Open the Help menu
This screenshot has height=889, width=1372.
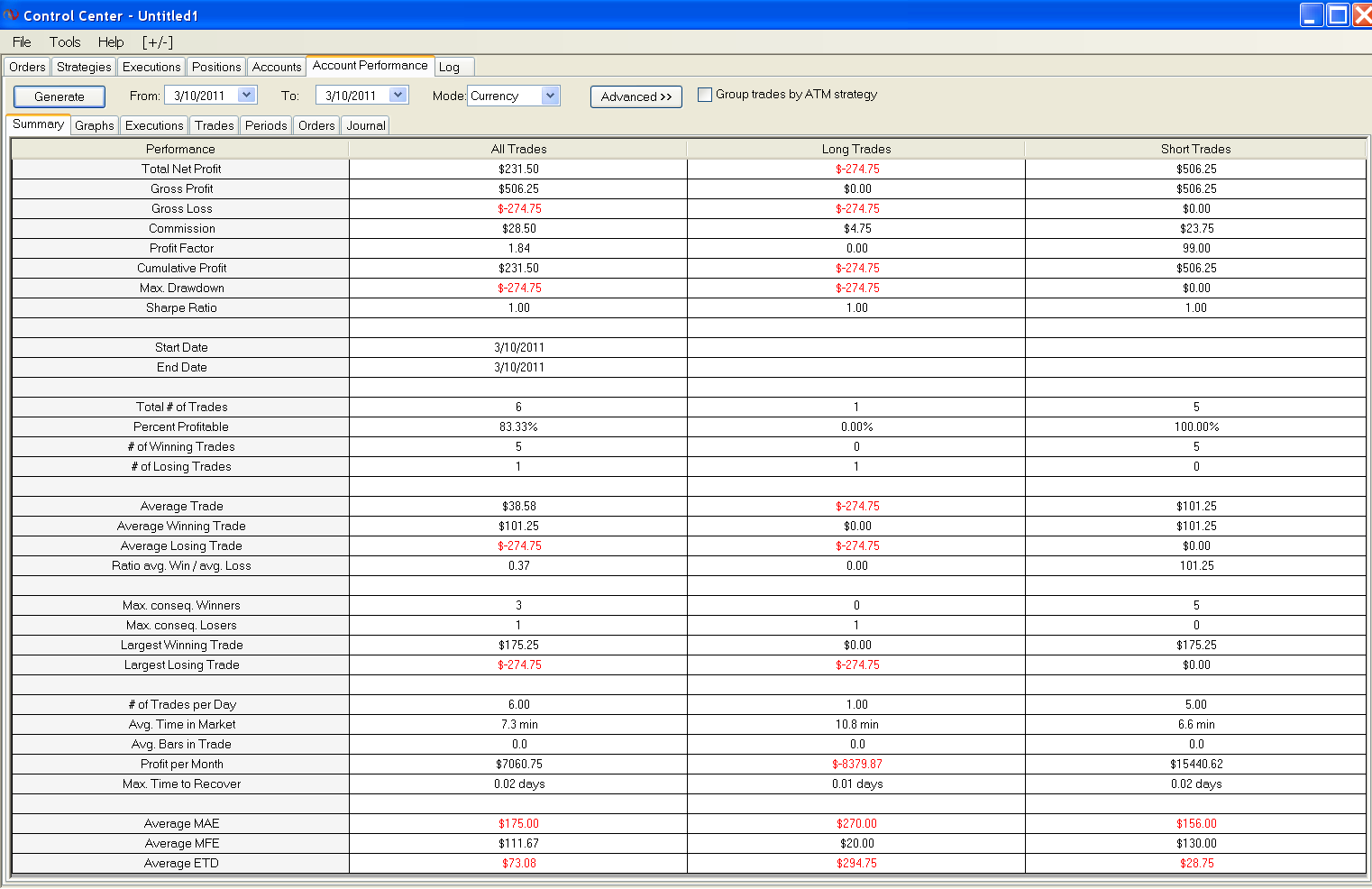pos(111,42)
